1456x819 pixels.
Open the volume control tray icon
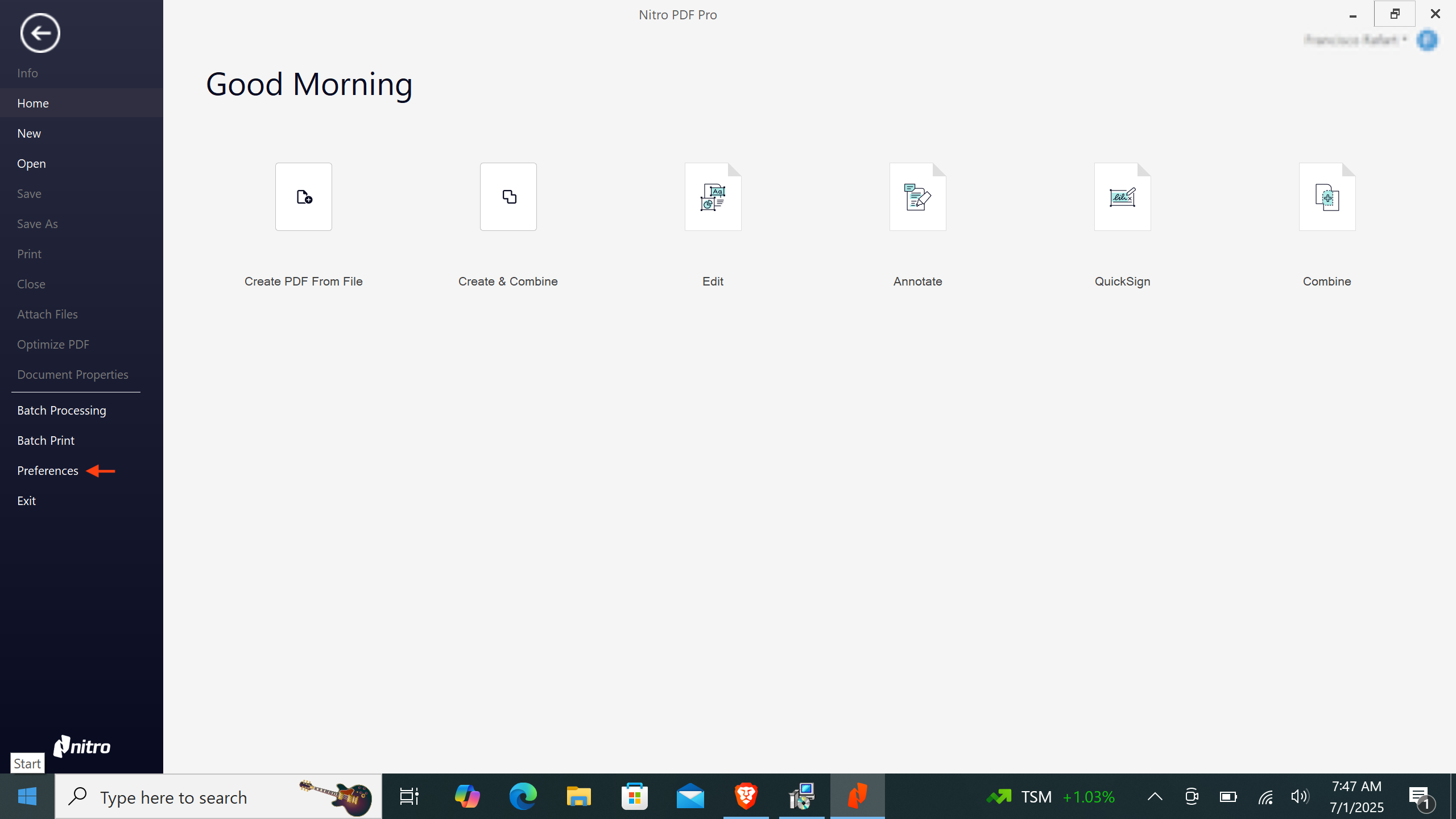1300,796
